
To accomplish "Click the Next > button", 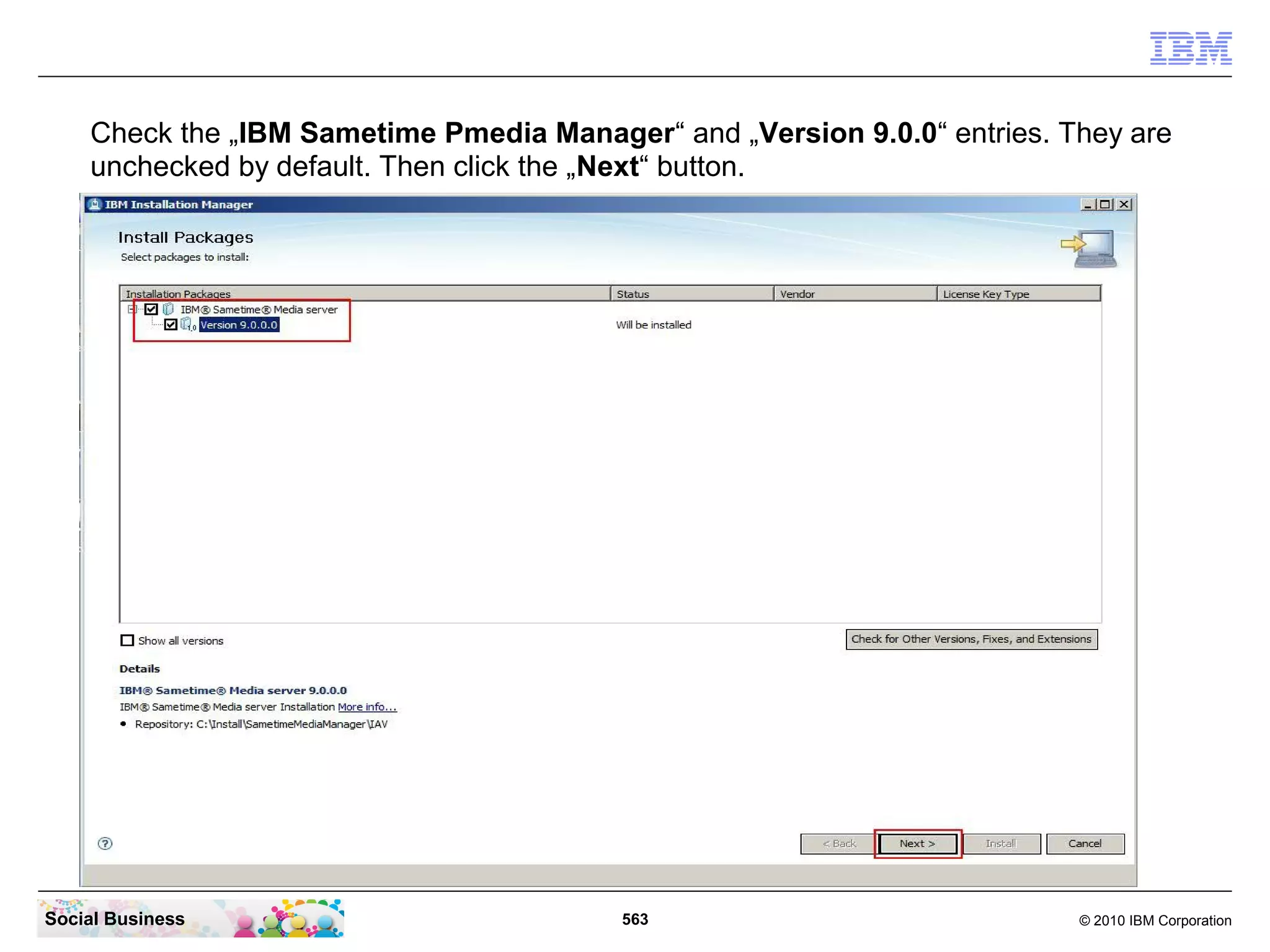I will click(x=917, y=844).
